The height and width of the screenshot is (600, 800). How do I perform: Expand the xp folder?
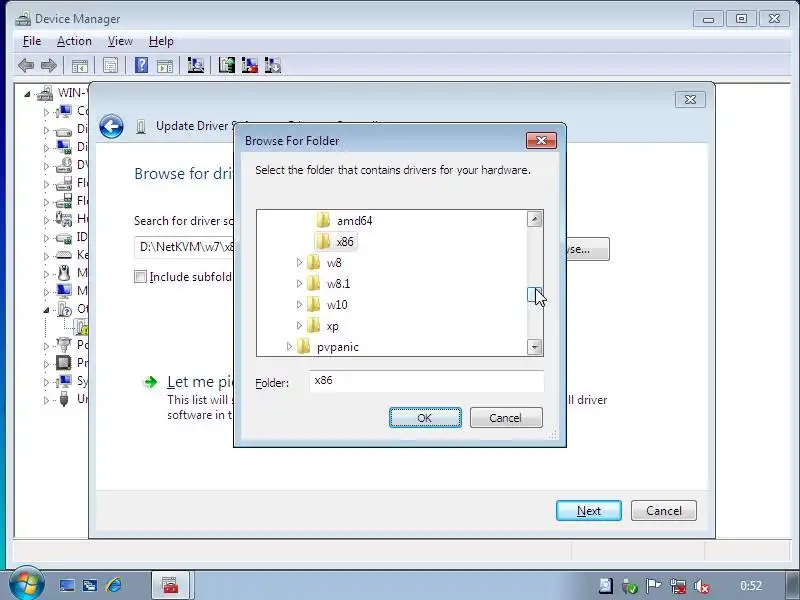299,326
